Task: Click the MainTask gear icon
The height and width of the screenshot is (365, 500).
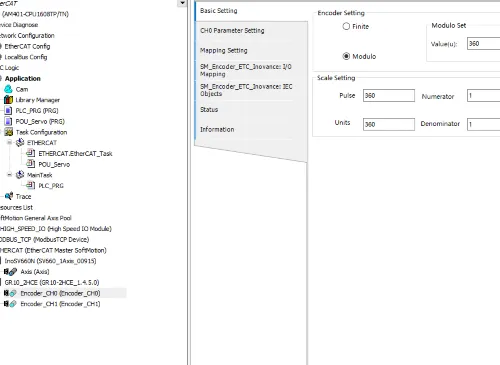Action: click(20, 174)
